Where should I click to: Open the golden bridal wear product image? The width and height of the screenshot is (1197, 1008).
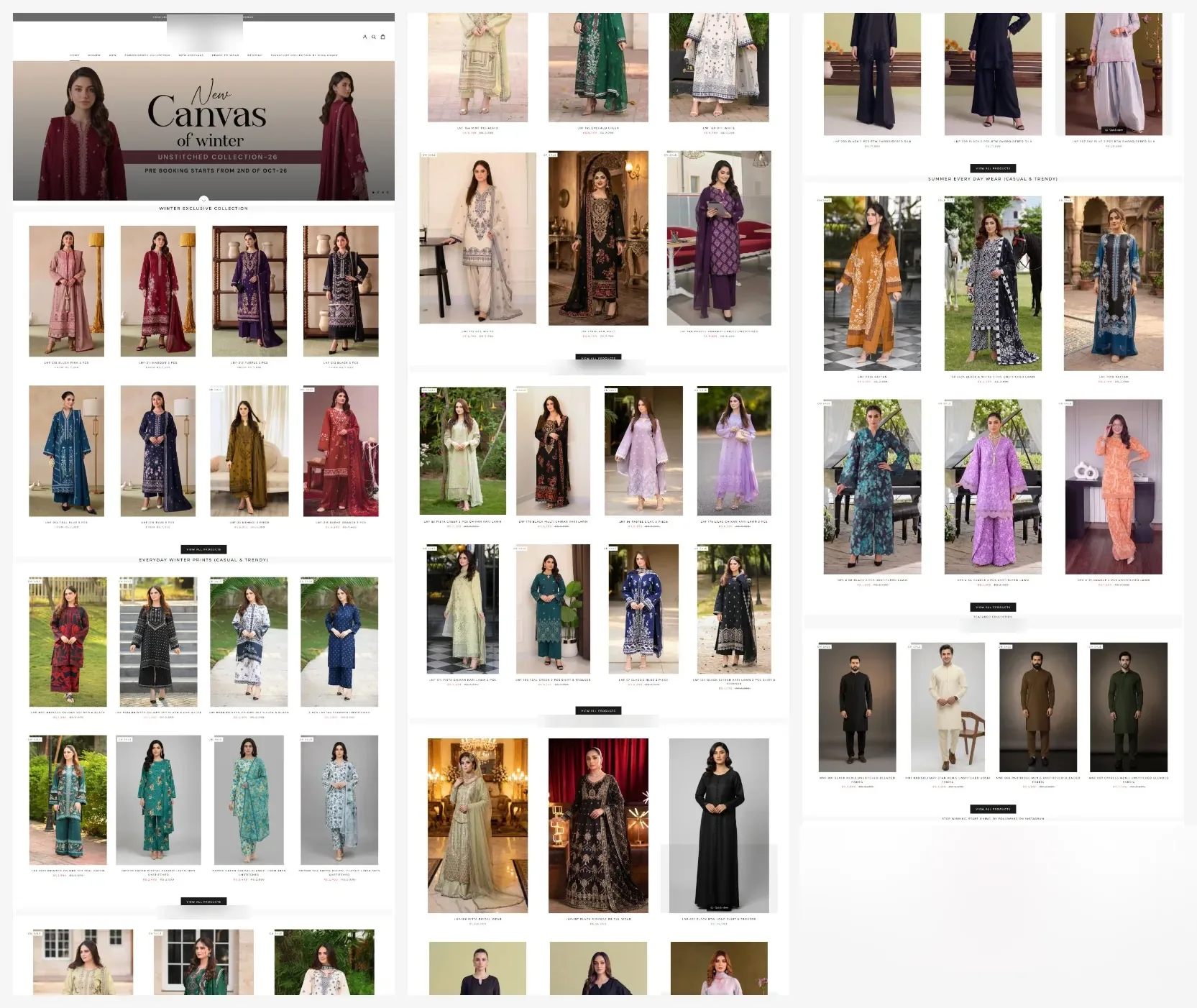[x=477, y=825]
